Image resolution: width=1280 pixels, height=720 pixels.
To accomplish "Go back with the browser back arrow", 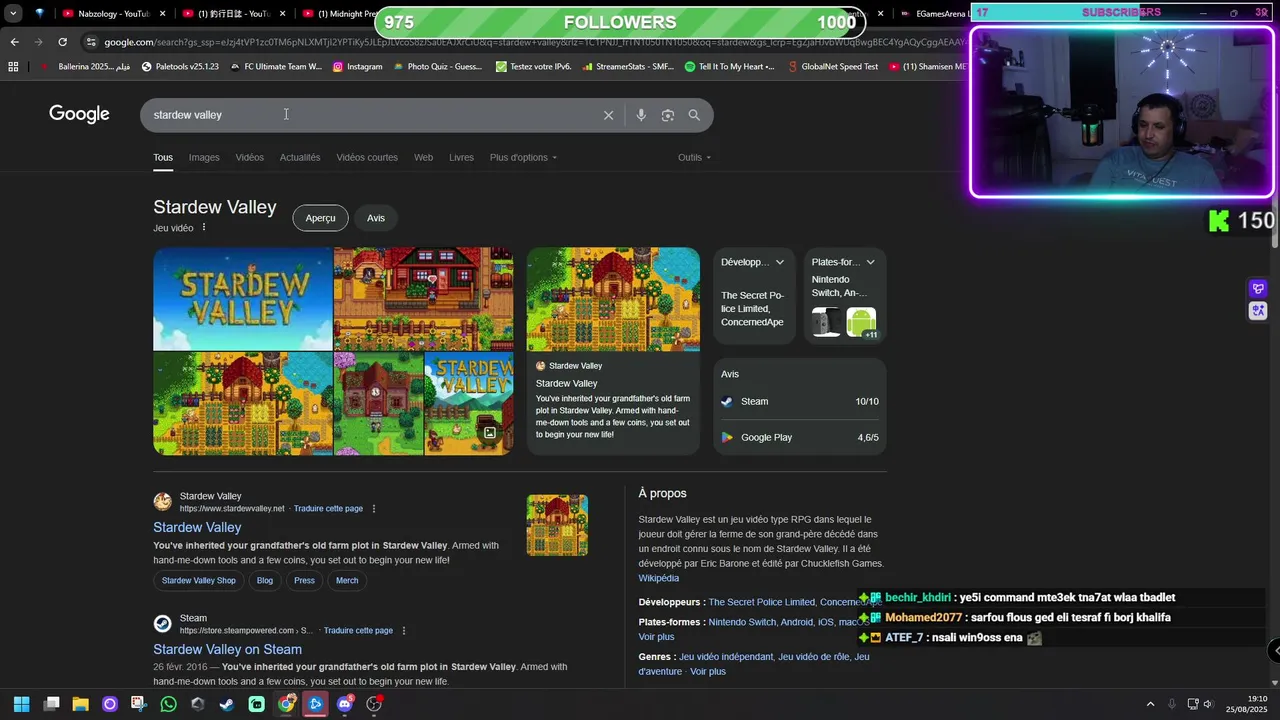I will [14, 42].
